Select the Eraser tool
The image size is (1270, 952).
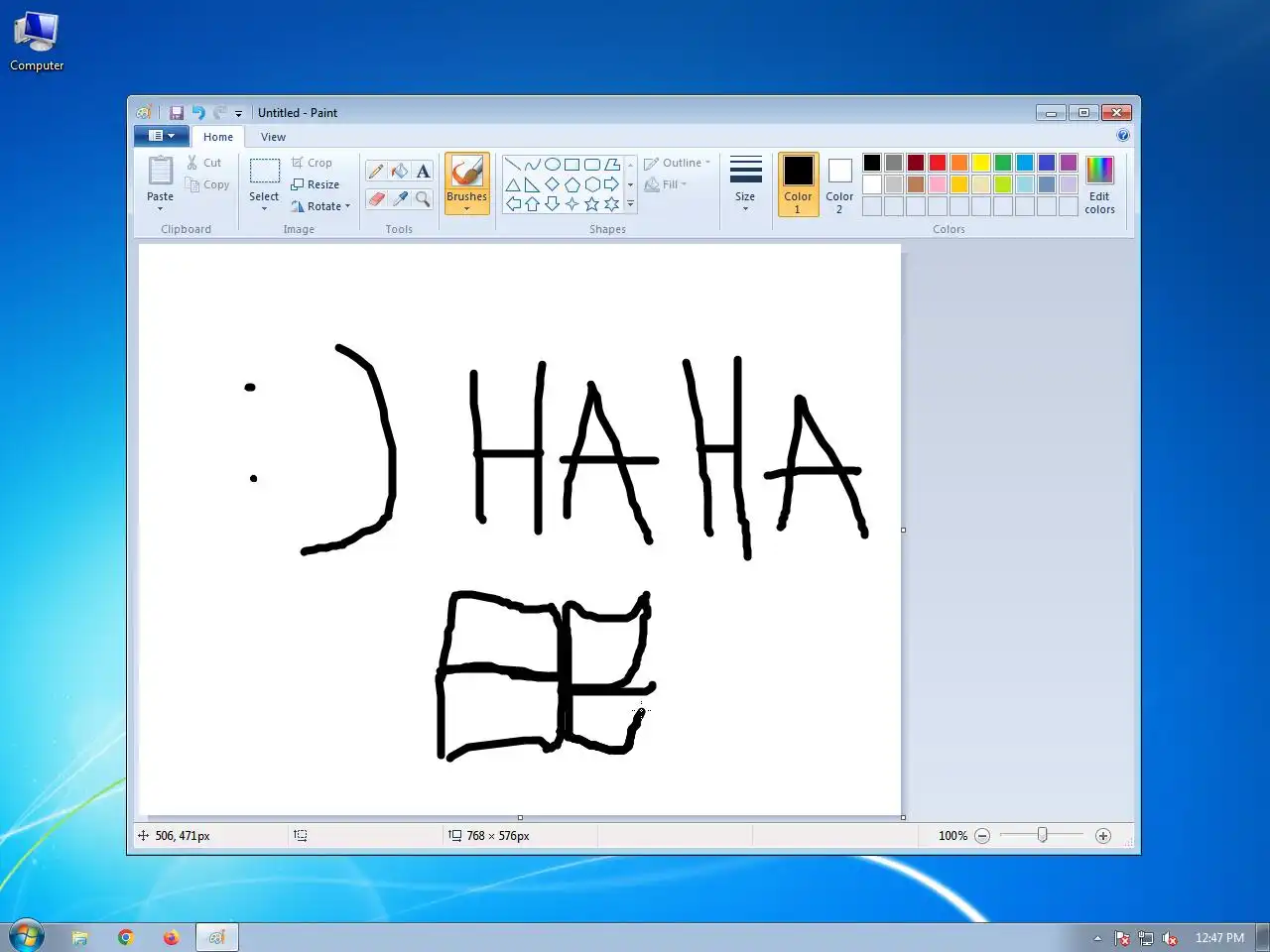(376, 199)
